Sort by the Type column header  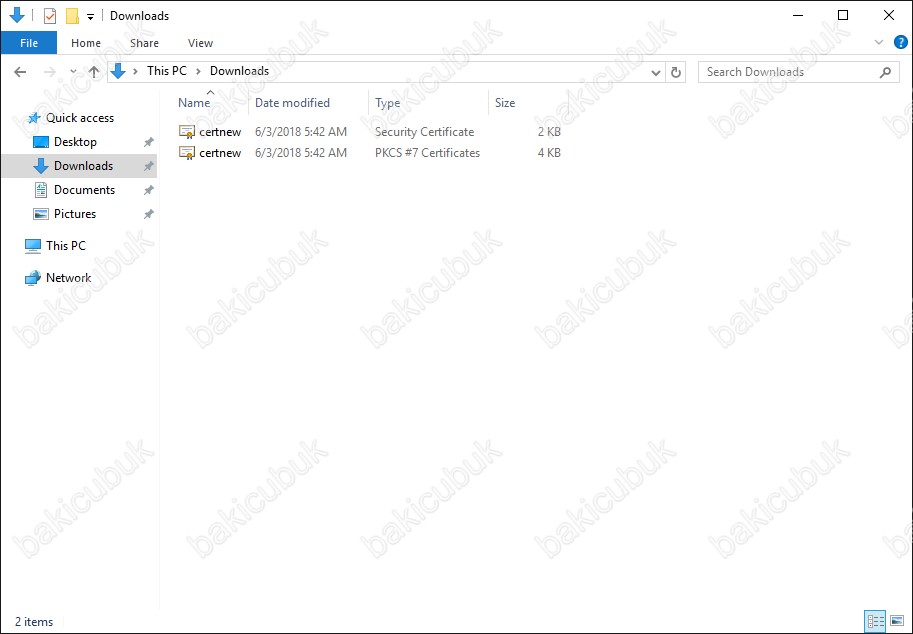387,103
